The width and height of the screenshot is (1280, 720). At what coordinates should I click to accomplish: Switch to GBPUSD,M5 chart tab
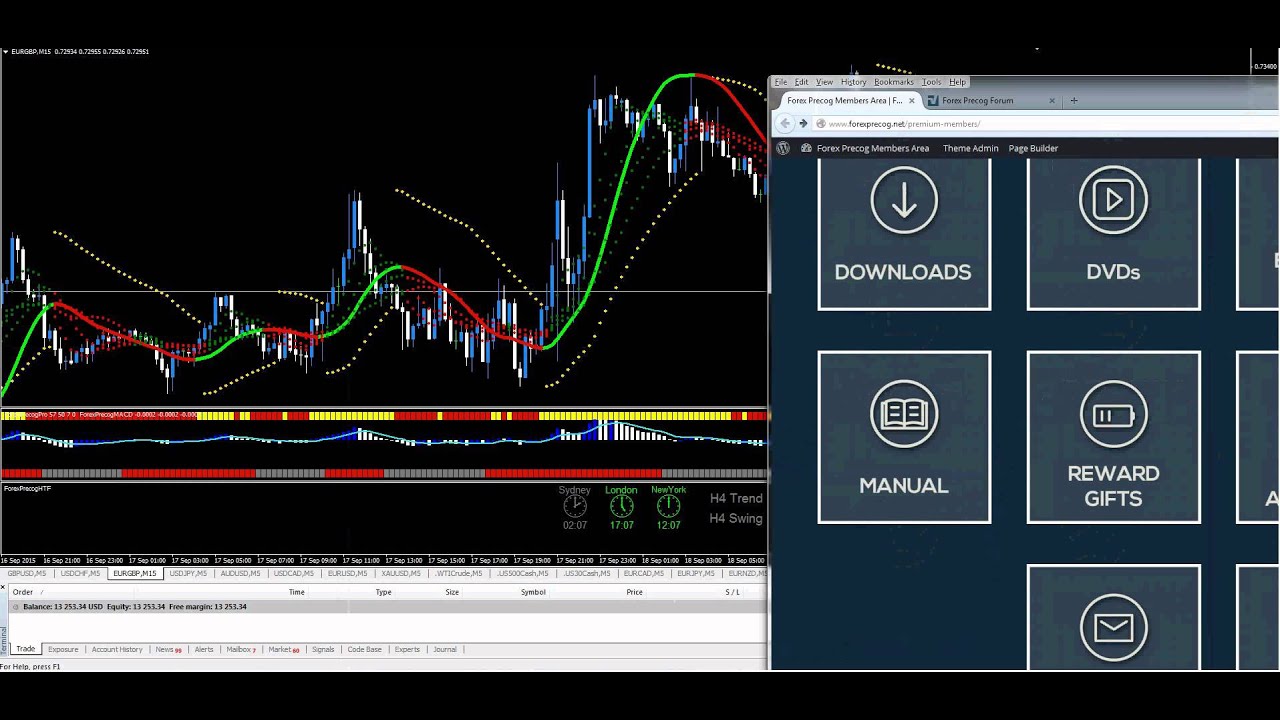(27, 574)
